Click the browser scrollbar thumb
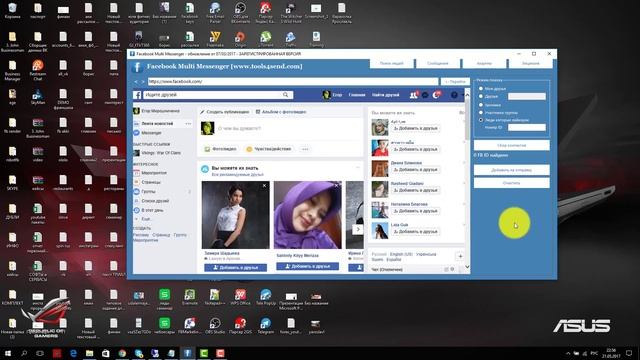 coord(467,118)
